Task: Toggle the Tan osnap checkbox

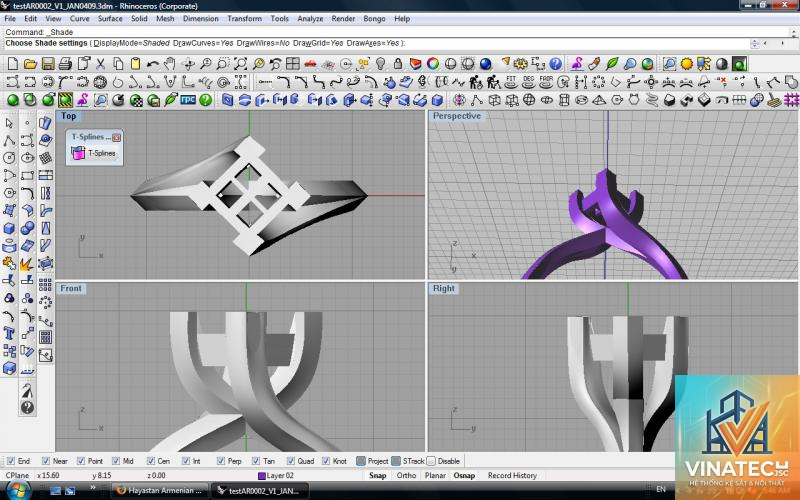Action: [256, 461]
